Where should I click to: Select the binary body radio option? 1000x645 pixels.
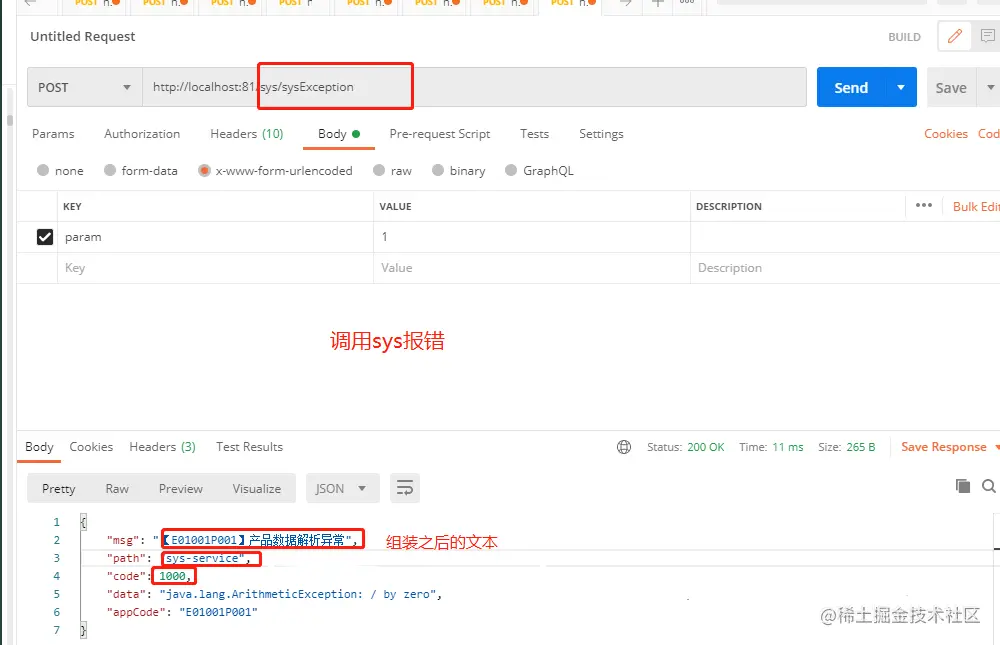(x=438, y=170)
